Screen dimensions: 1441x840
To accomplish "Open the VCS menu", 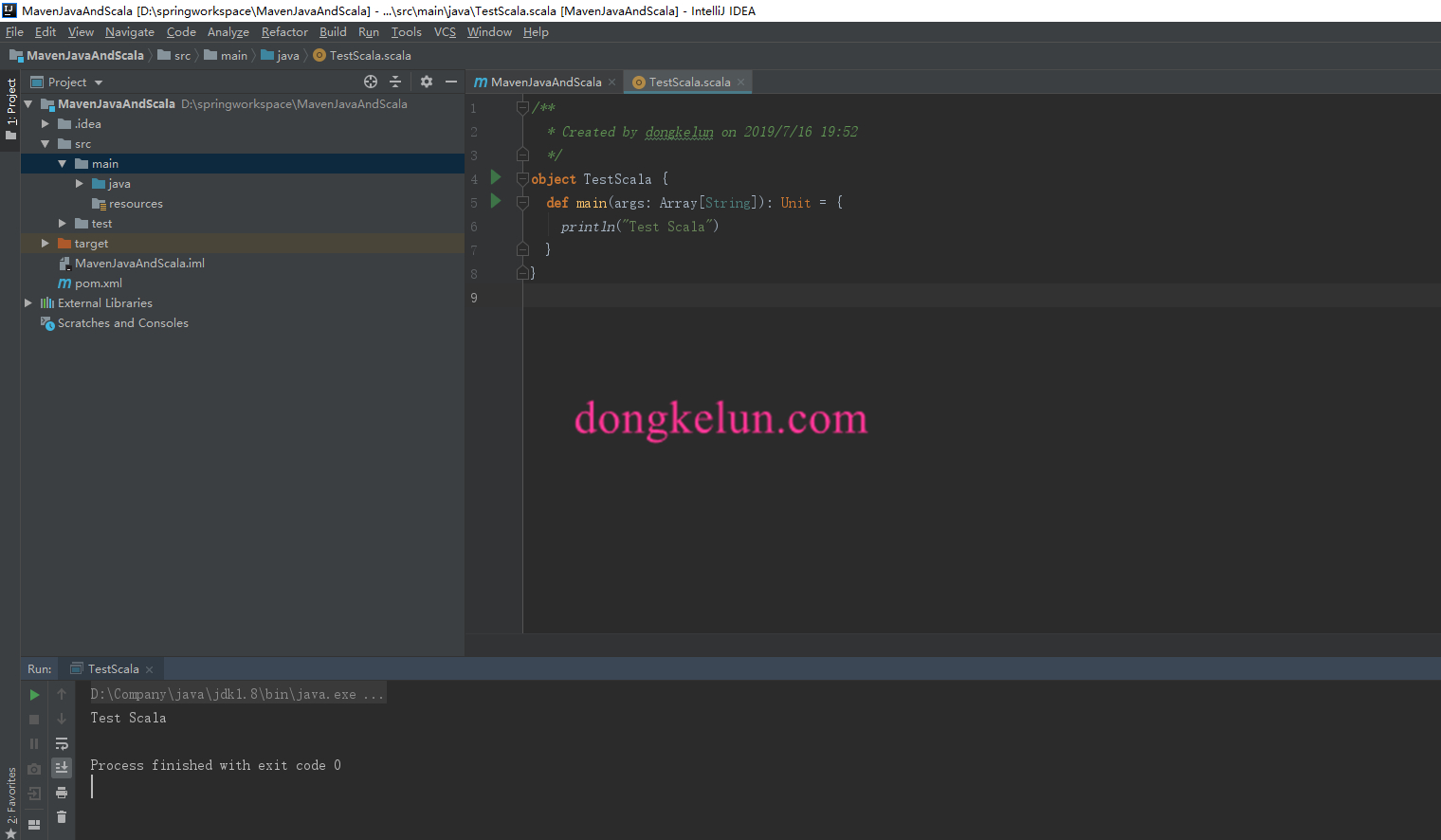I will [445, 32].
